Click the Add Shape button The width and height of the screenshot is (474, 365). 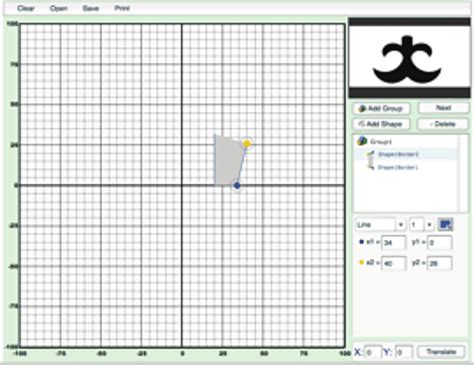point(381,124)
